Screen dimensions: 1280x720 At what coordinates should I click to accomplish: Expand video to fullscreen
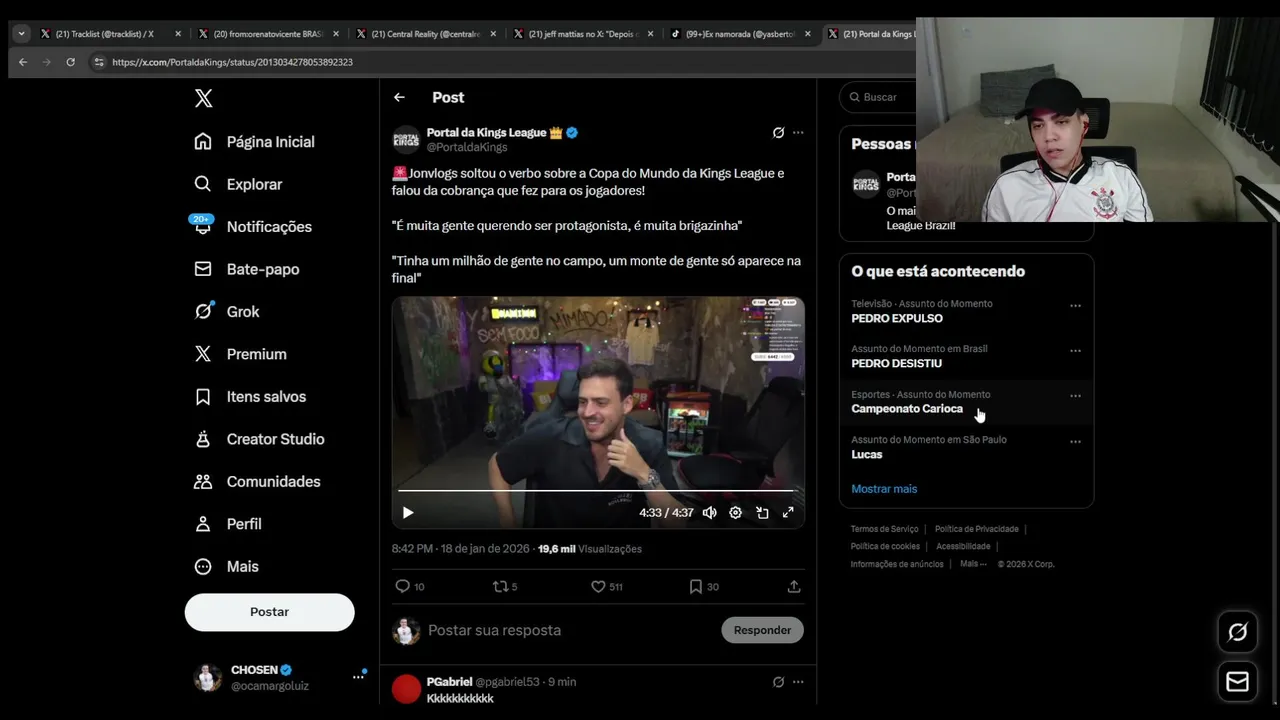pyautogui.click(x=788, y=512)
